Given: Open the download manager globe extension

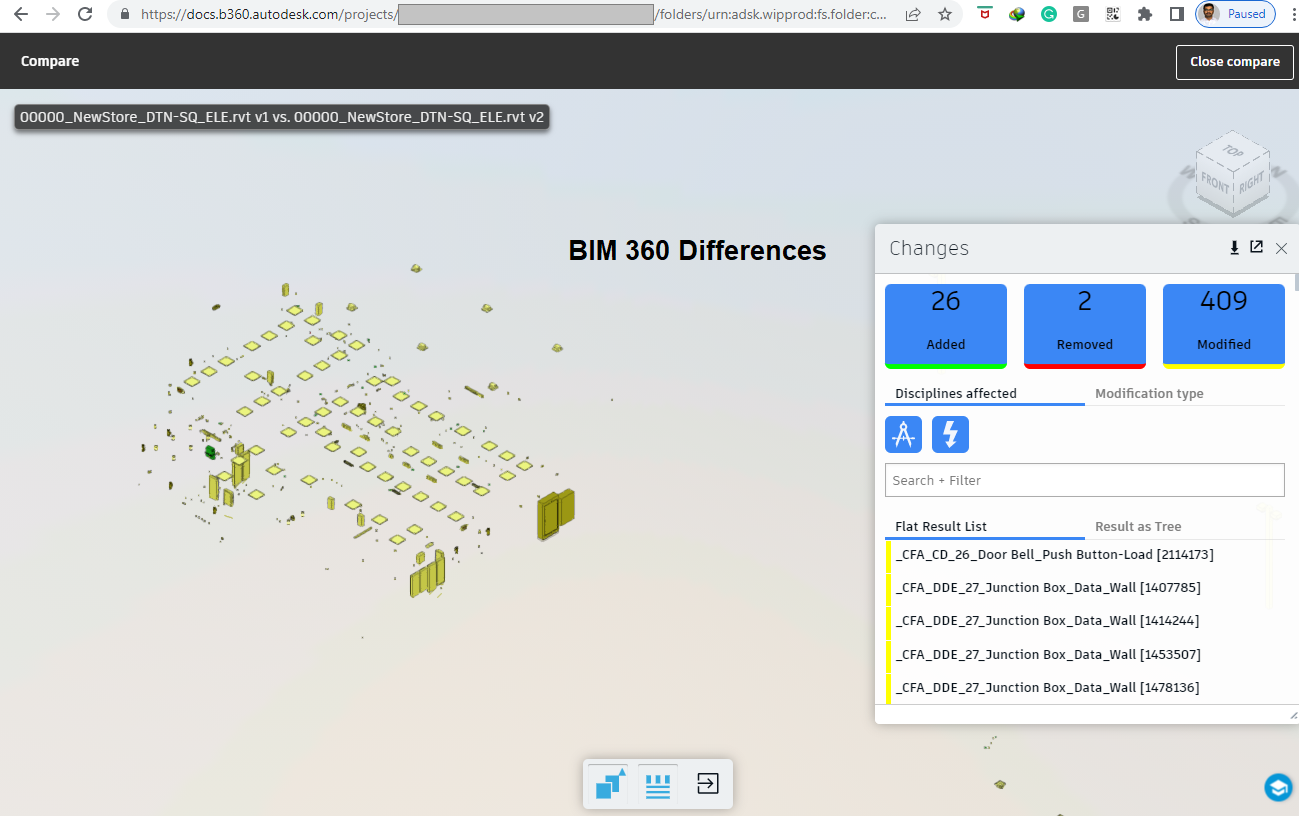Looking at the screenshot, I should tap(1017, 15).
